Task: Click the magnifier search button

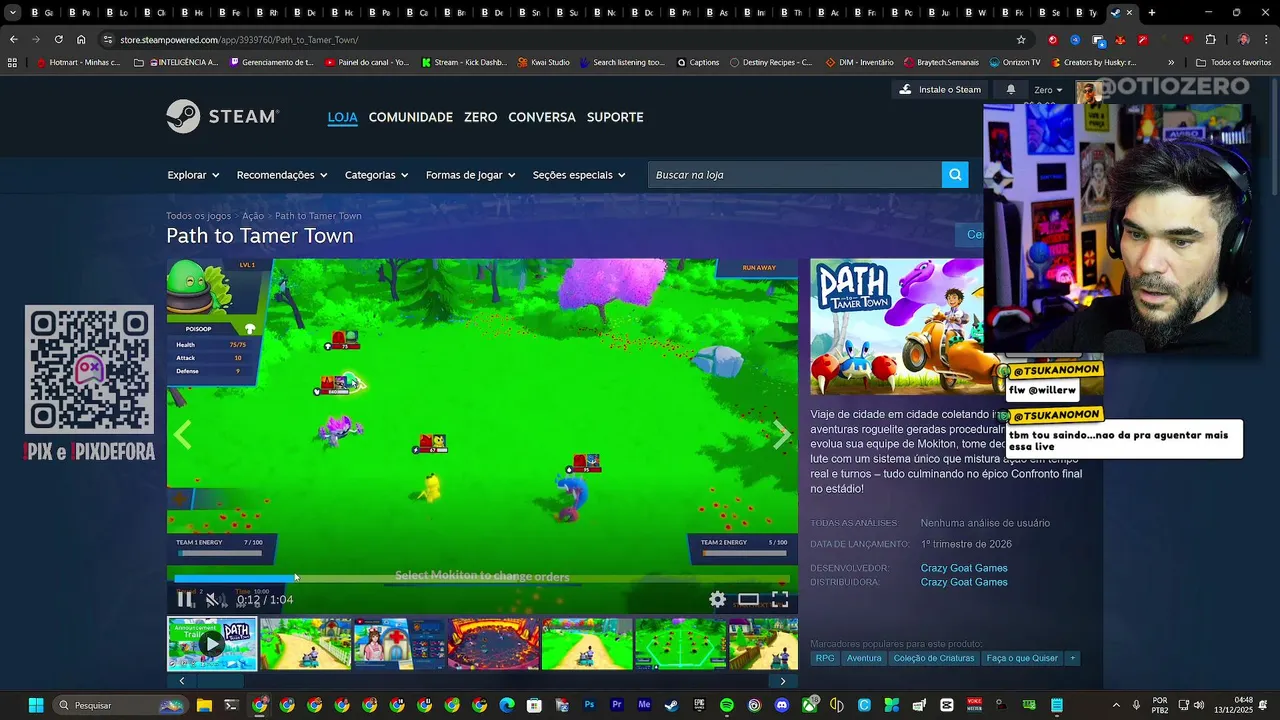Action: pyautogui.click(x=955, y=175)
